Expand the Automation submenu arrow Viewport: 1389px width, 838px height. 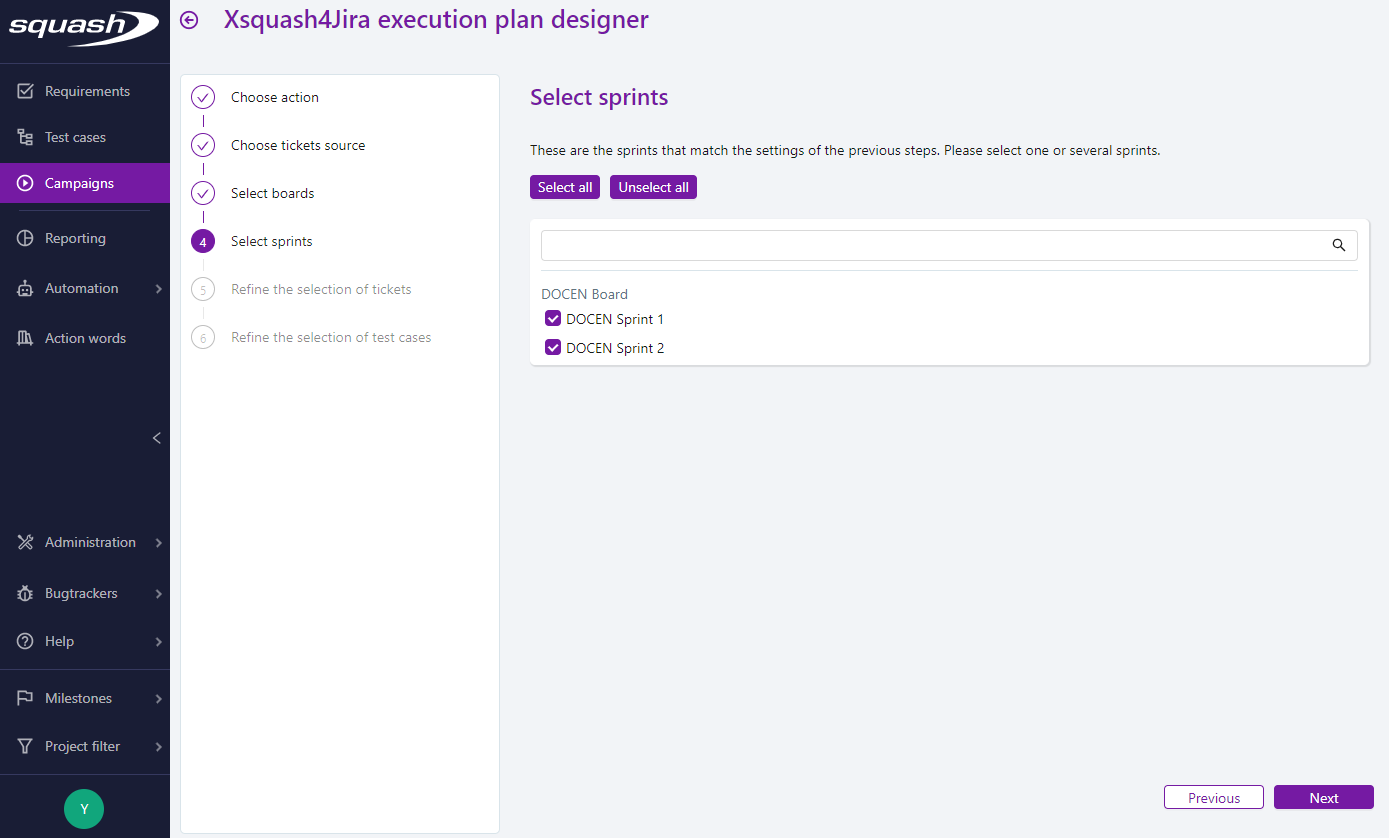tap(158, 289)
